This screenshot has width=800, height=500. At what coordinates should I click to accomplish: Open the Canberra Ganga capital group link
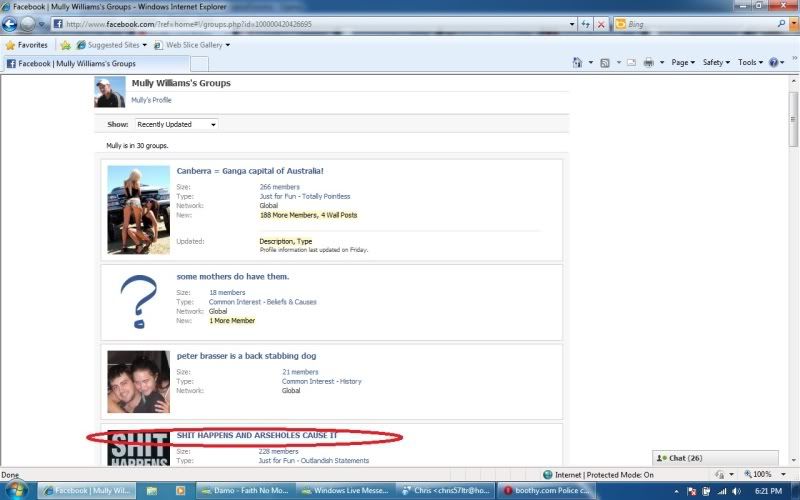250,170
